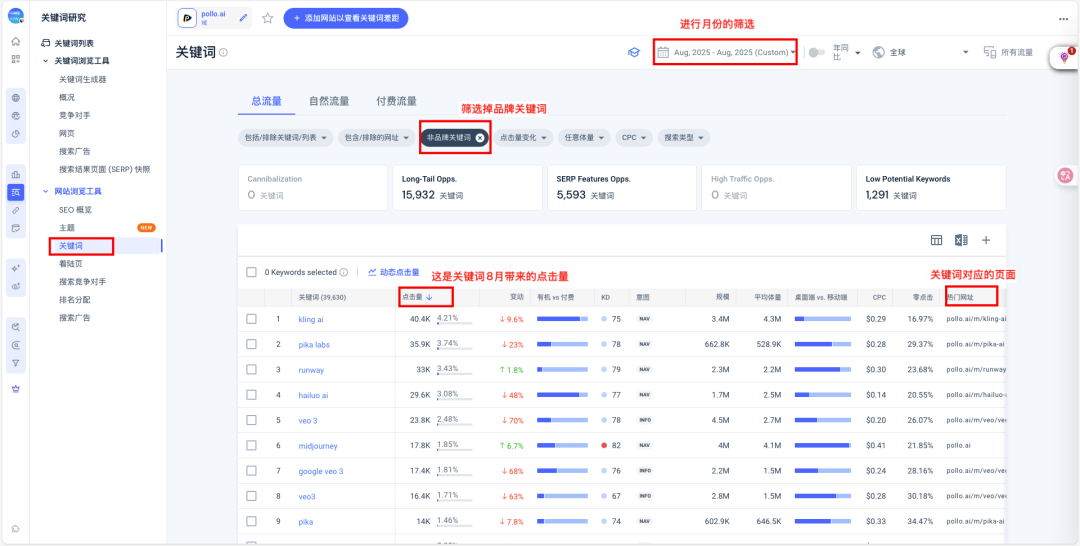1080x546 pixels.
Task: Expand the 包括/排除关键词/列表 filter
Action: [285, 138]
